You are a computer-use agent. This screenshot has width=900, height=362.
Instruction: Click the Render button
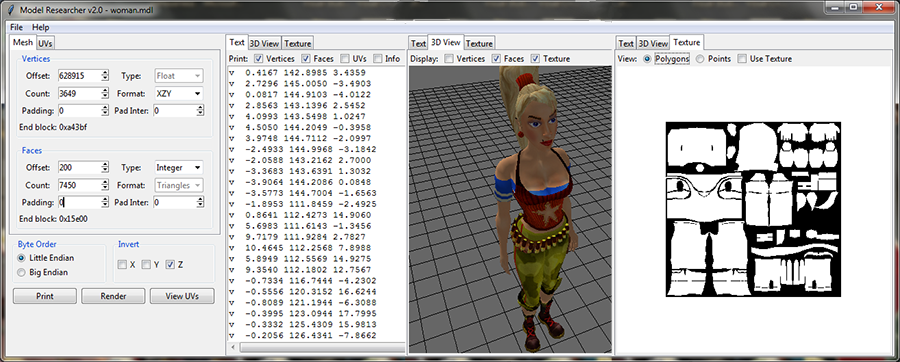[x=113, y=296]
